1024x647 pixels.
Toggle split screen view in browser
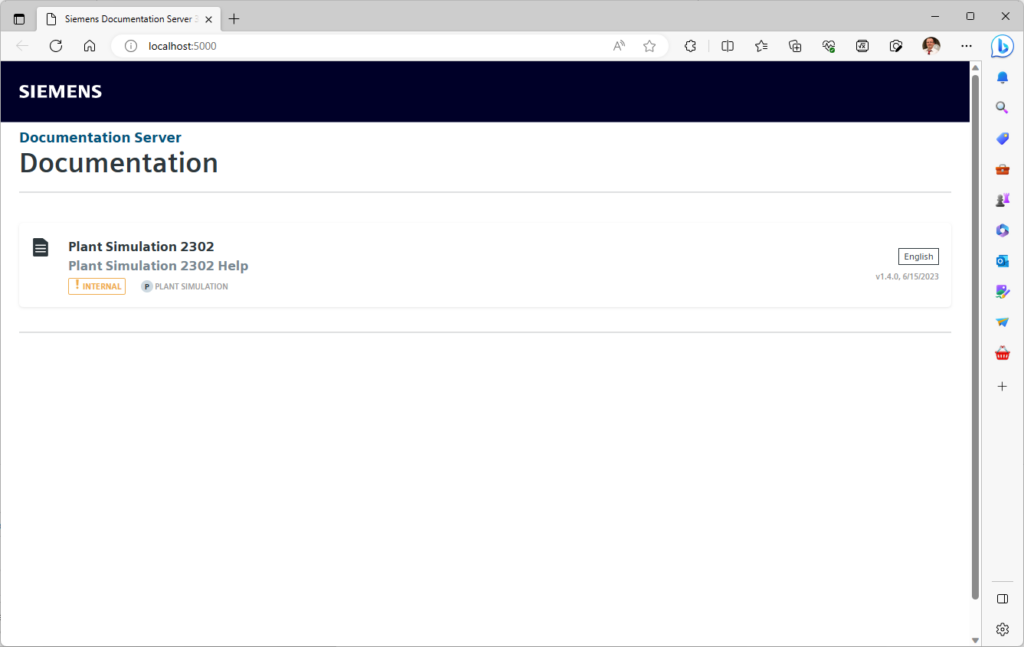727,46
